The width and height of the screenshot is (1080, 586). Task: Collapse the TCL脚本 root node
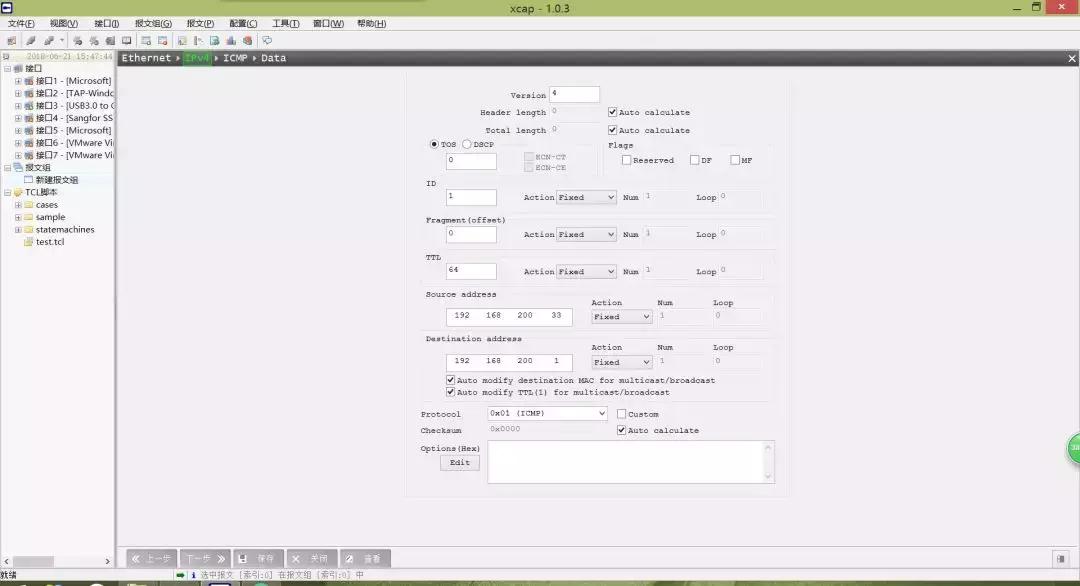click(x=8, y=192)
